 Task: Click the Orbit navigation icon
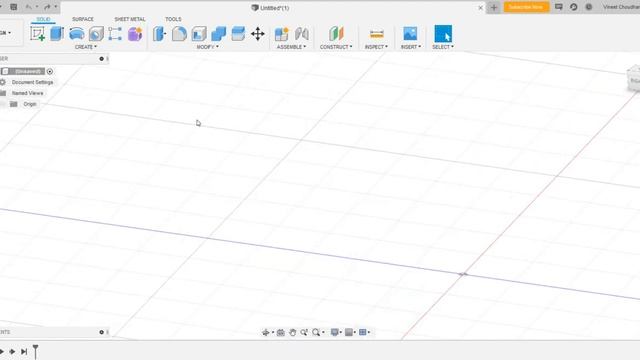pos(265,332)
